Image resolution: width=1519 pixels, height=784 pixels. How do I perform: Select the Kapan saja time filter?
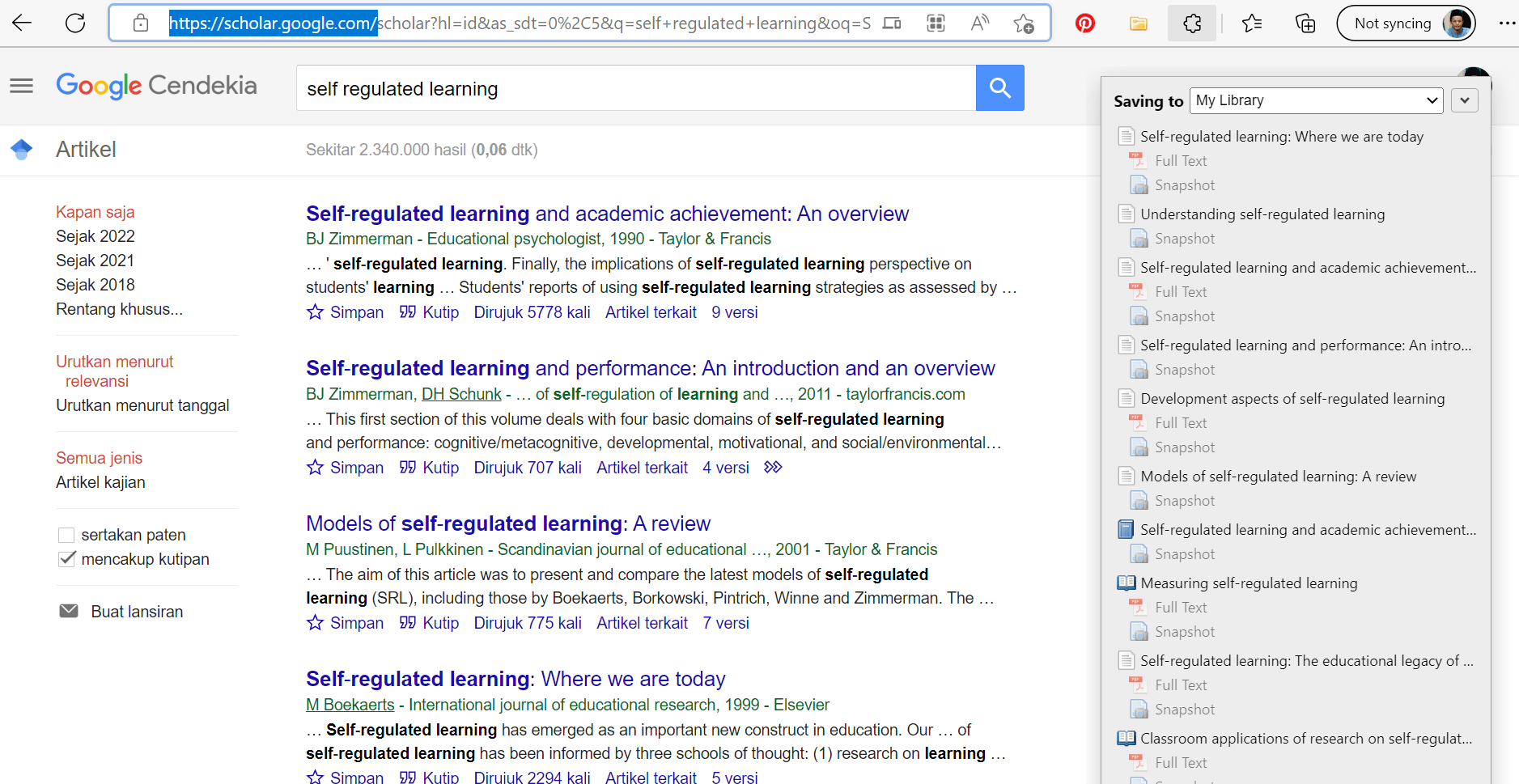click(95, 212)
